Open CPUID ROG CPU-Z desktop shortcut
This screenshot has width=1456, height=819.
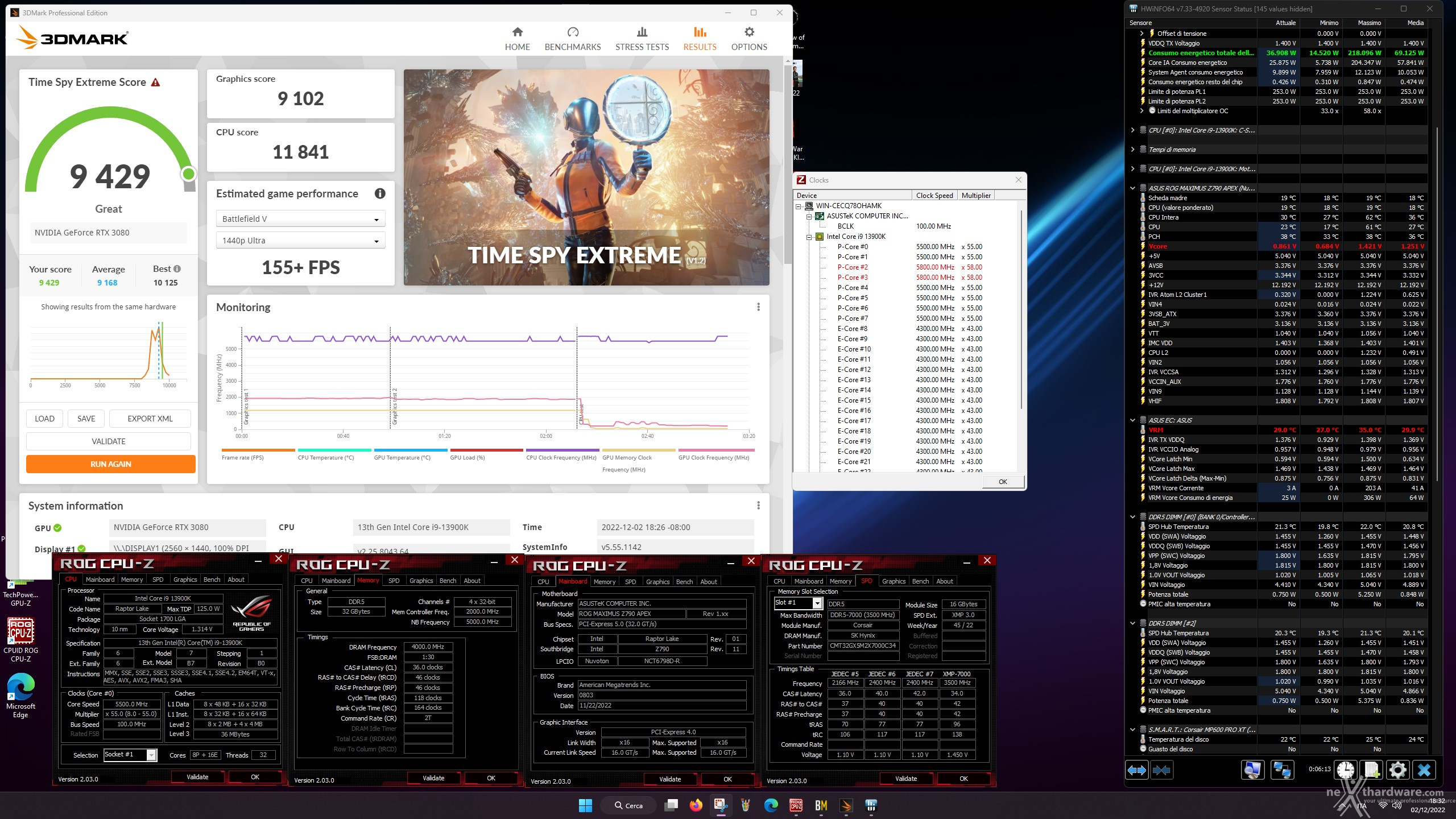20,639
